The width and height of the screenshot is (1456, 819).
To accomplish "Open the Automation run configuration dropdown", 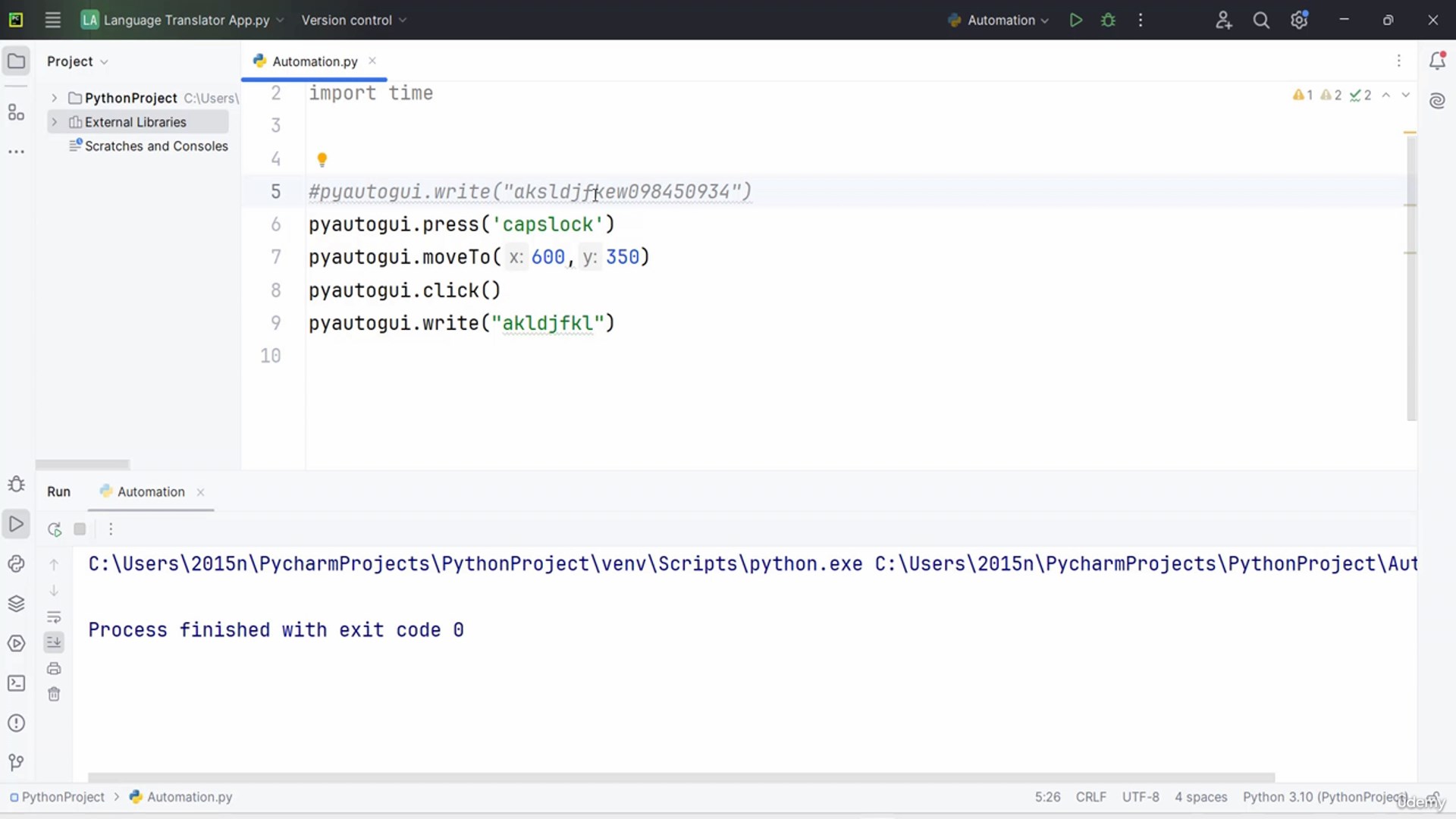I will 998,20.
